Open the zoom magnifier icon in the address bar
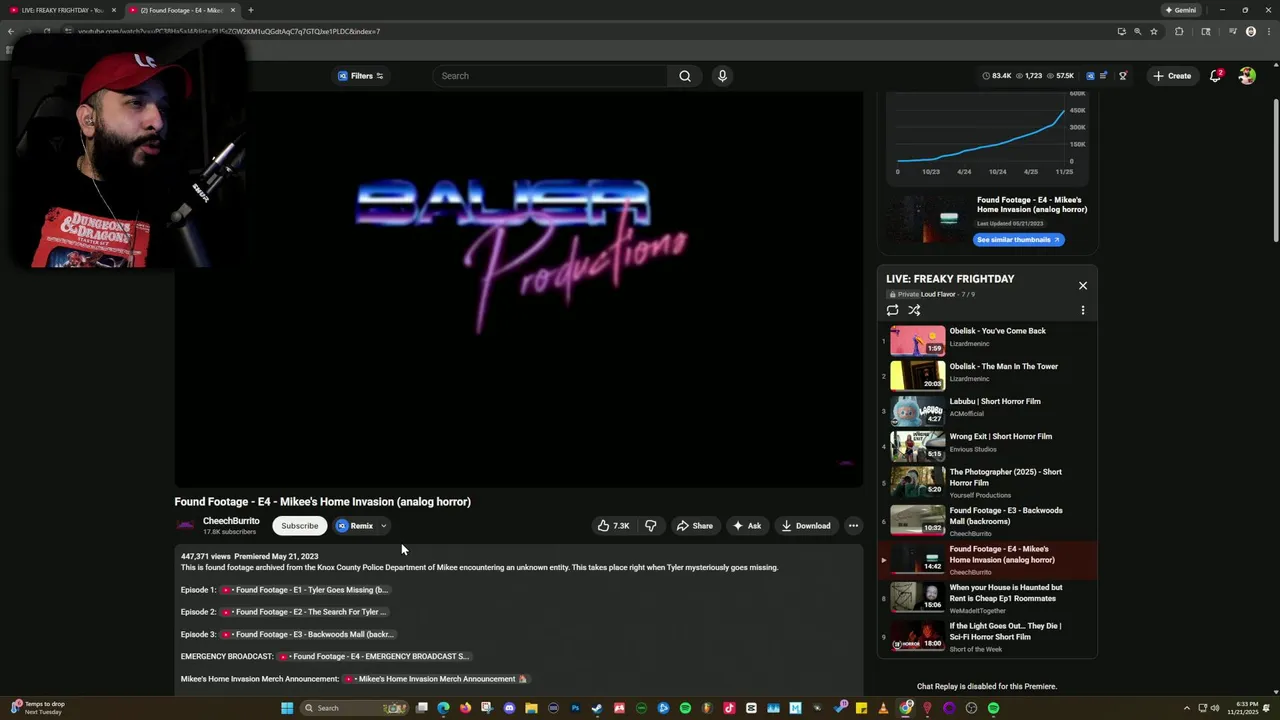 tap(1137, 32)
